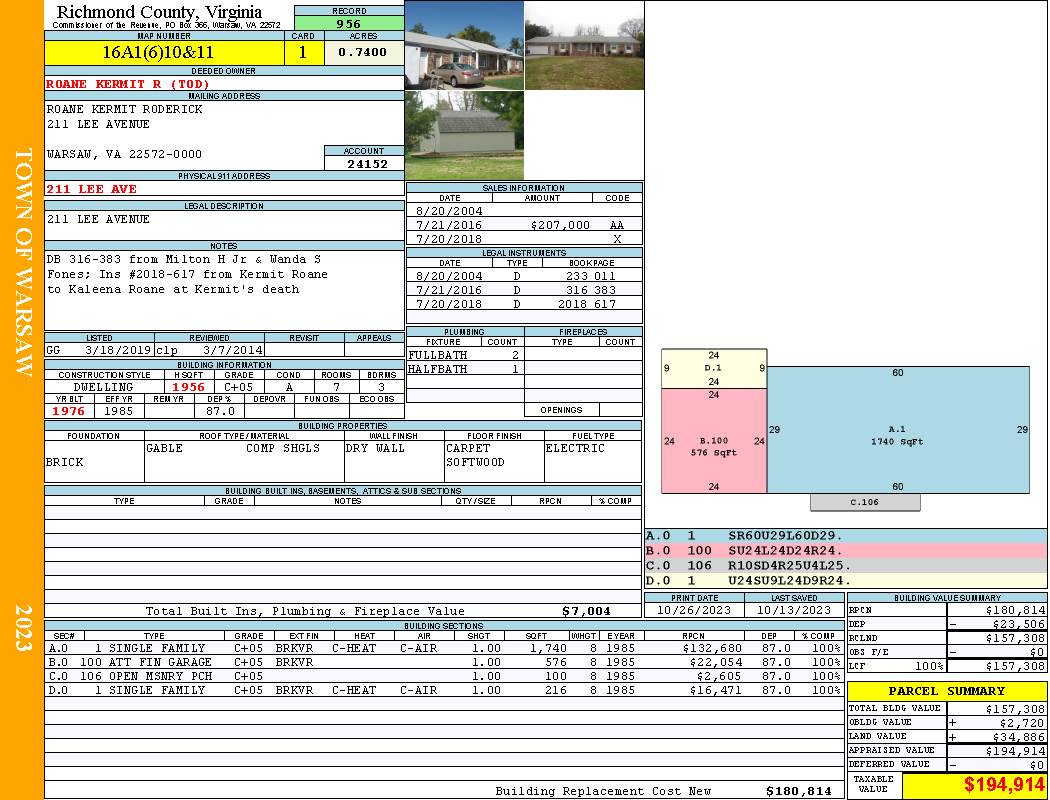Click sale date 7/21/2016 in Sales Information
This screenshot has width=1050, height=800.
449,225
